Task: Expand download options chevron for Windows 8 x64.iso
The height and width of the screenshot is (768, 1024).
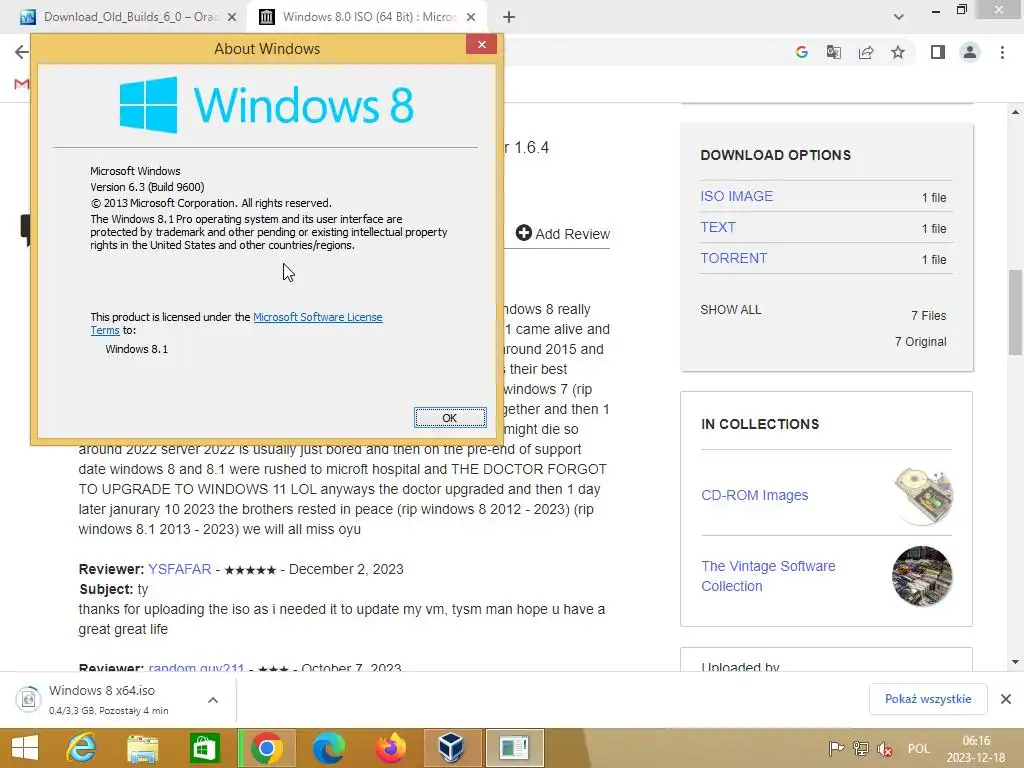Action: (213, 700)
